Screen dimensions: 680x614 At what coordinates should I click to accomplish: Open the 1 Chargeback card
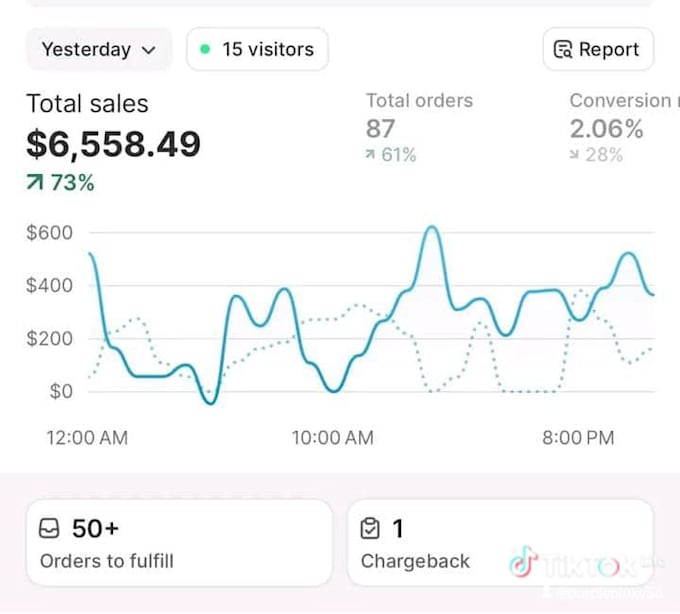point(500,543)
